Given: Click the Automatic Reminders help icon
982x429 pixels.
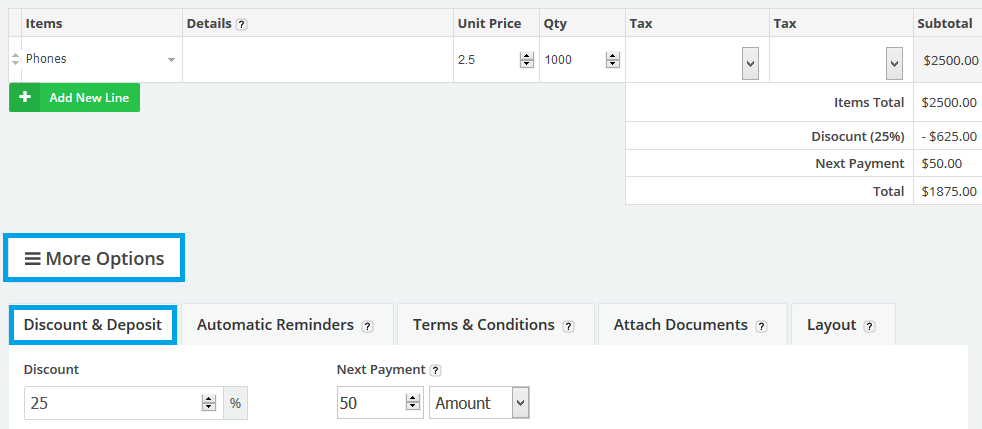Looking at the screenshot, I should [368, 326].
